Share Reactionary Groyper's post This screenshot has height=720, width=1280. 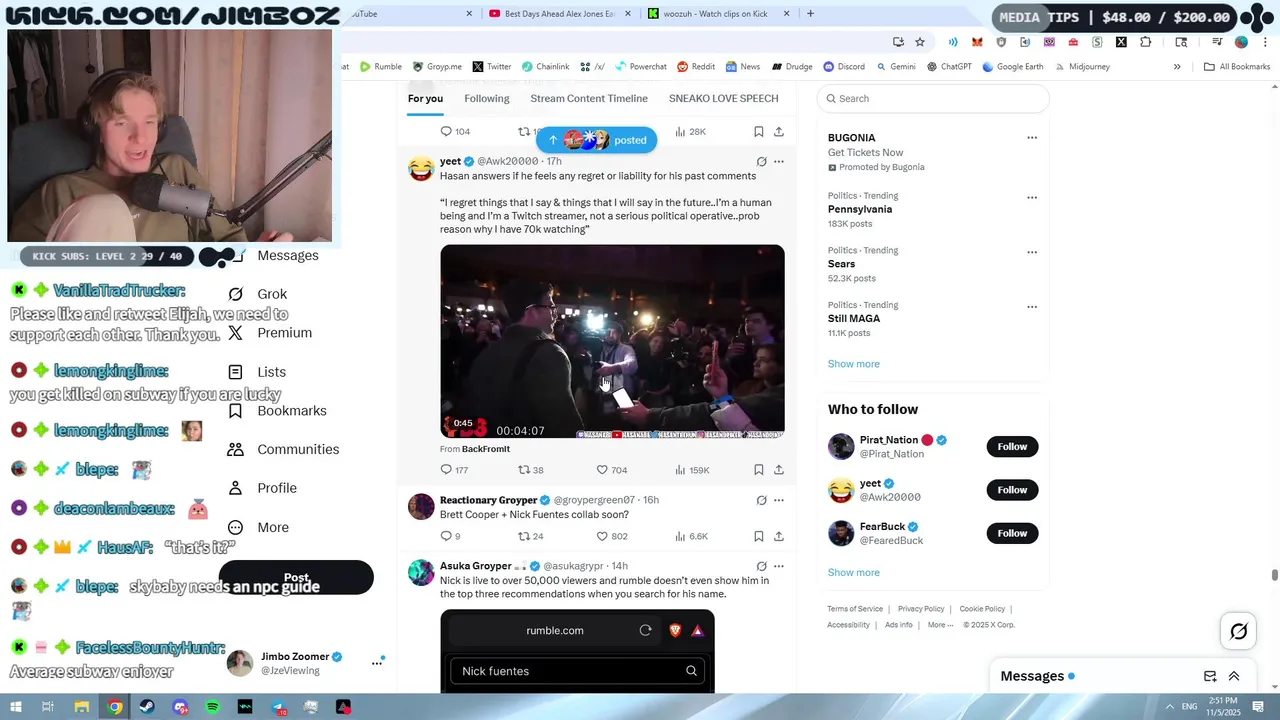point(779,536)
